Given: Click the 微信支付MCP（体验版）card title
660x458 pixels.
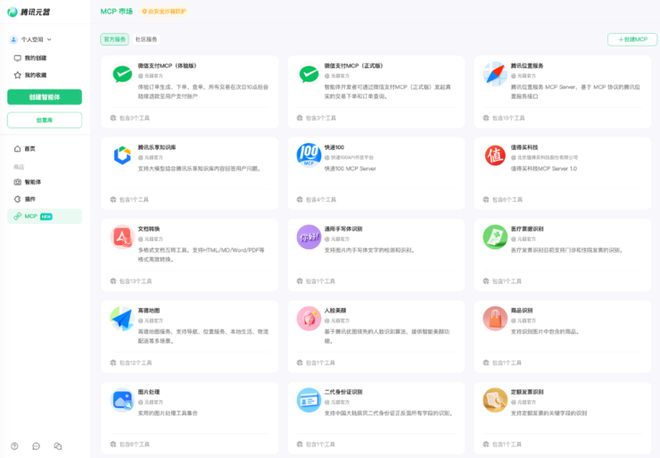Looking at the screenshot, I should [x=167, y=66].
